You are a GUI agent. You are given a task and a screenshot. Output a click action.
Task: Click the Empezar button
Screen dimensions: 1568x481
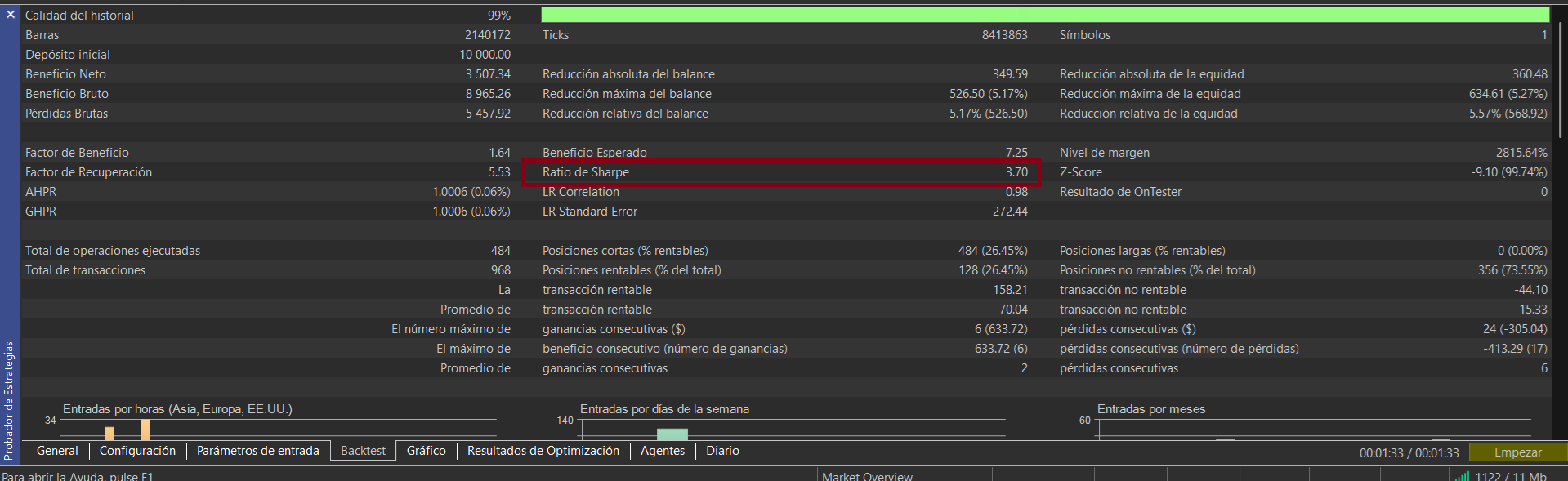(x=1517, y=452)
